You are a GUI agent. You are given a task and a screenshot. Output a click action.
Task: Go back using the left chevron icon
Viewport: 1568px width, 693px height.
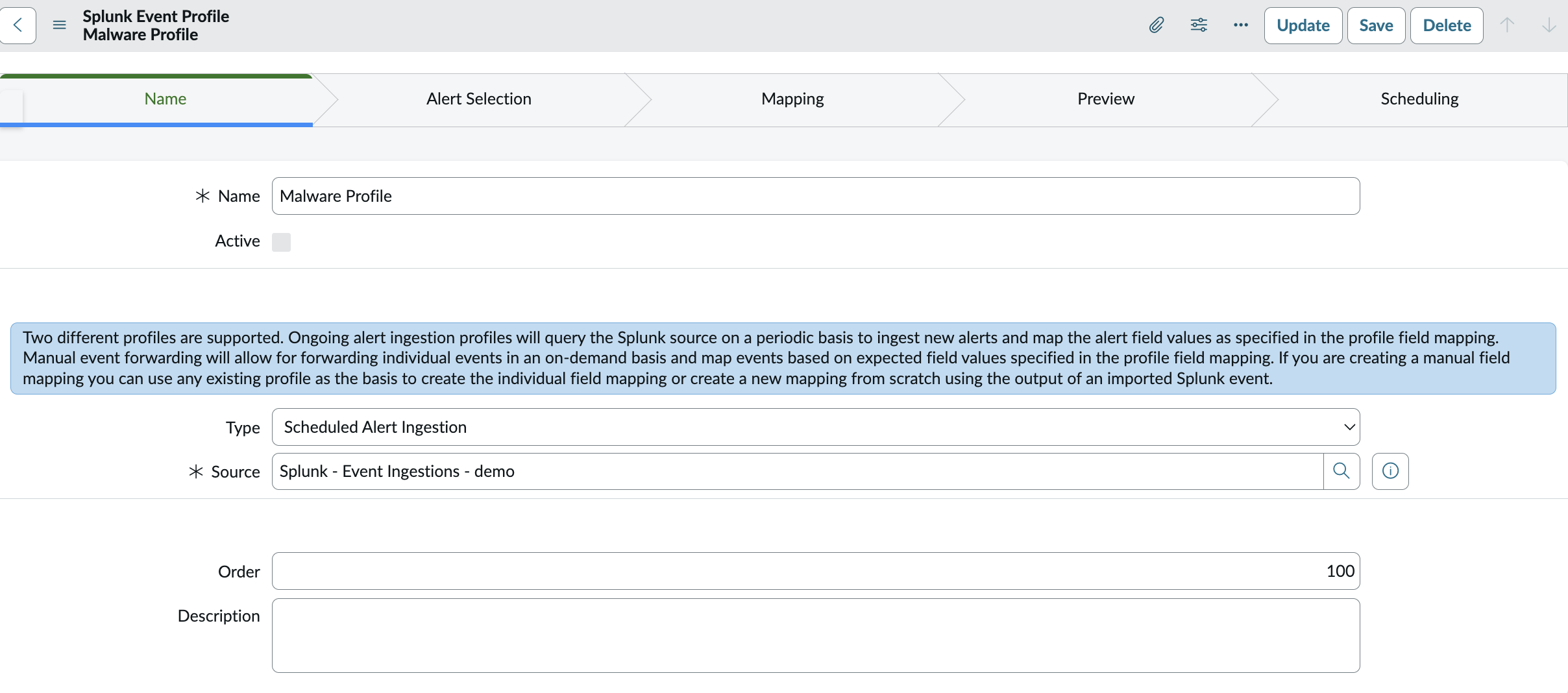pyautogui.click(x=18, y=25)
